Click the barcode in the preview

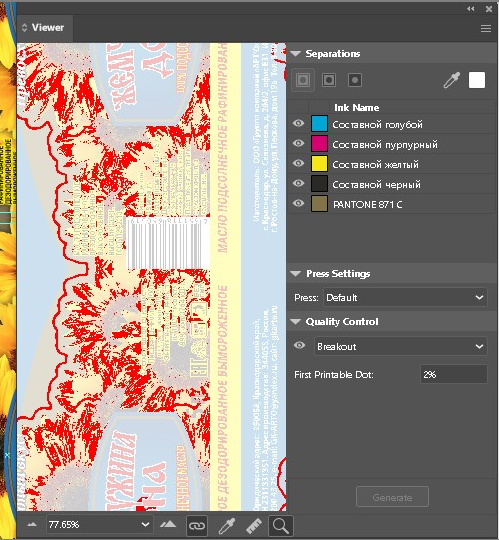(168, 243)
